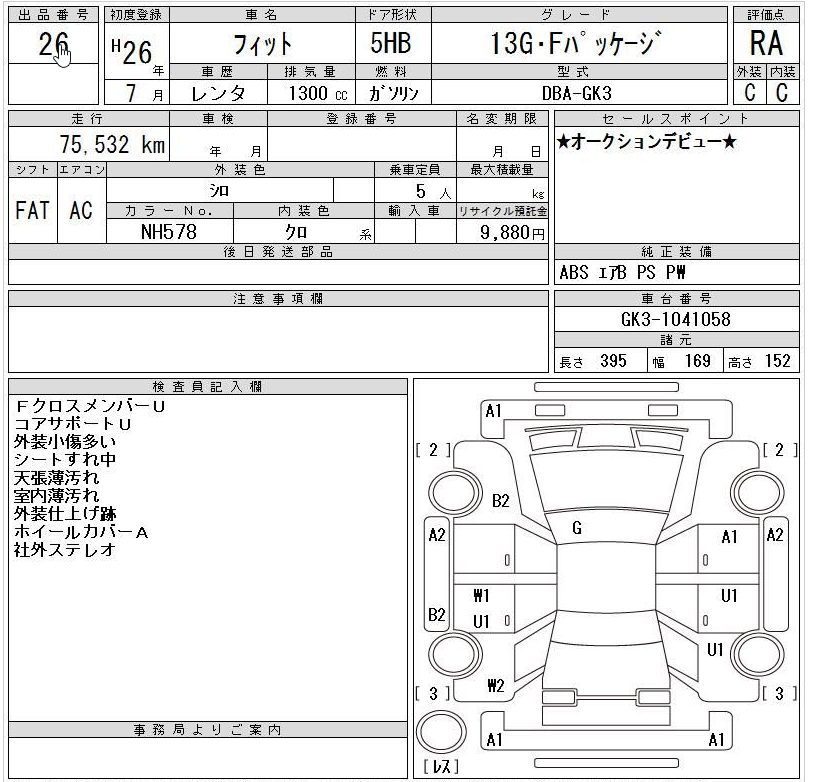Click the G mark on the windshield
Screen dimensions: 819x782
[x=577, y=528]
